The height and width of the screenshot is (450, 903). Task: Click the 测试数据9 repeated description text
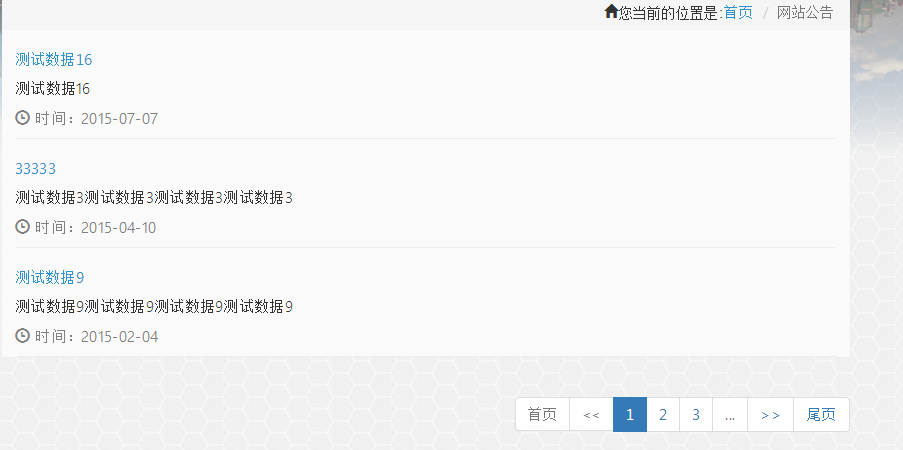[154, 307]
